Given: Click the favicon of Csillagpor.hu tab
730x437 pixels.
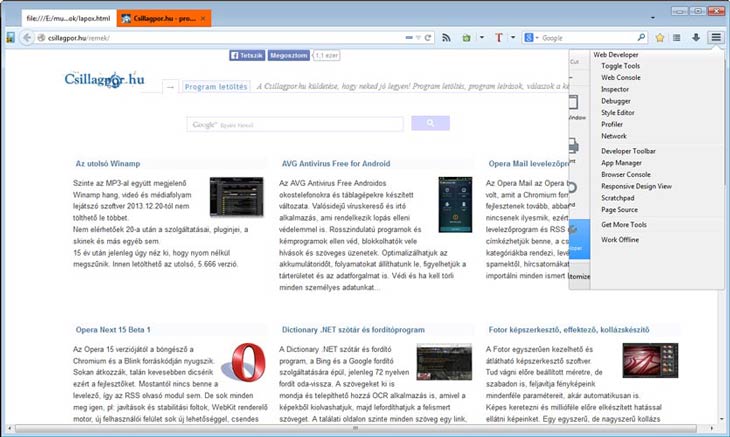Looking at the screenshot, I should (126, 19).
